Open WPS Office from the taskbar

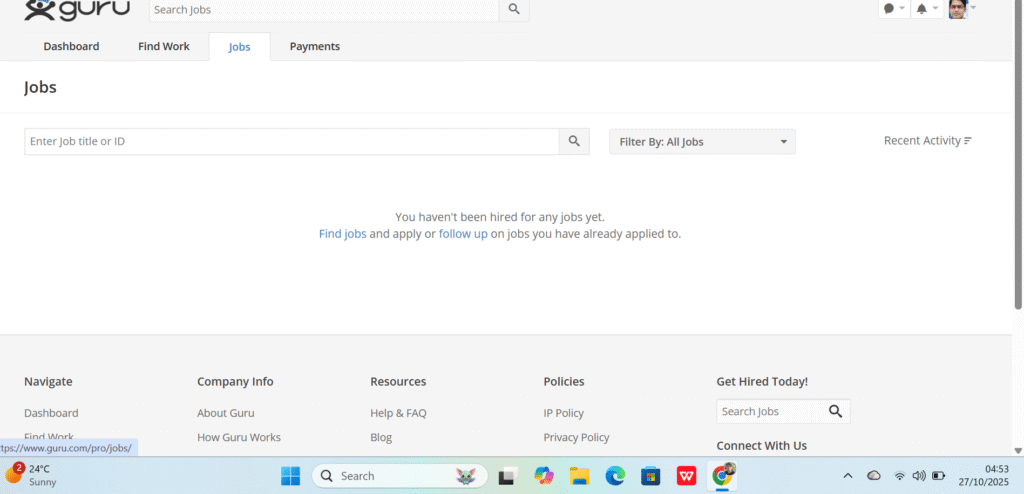687,476
